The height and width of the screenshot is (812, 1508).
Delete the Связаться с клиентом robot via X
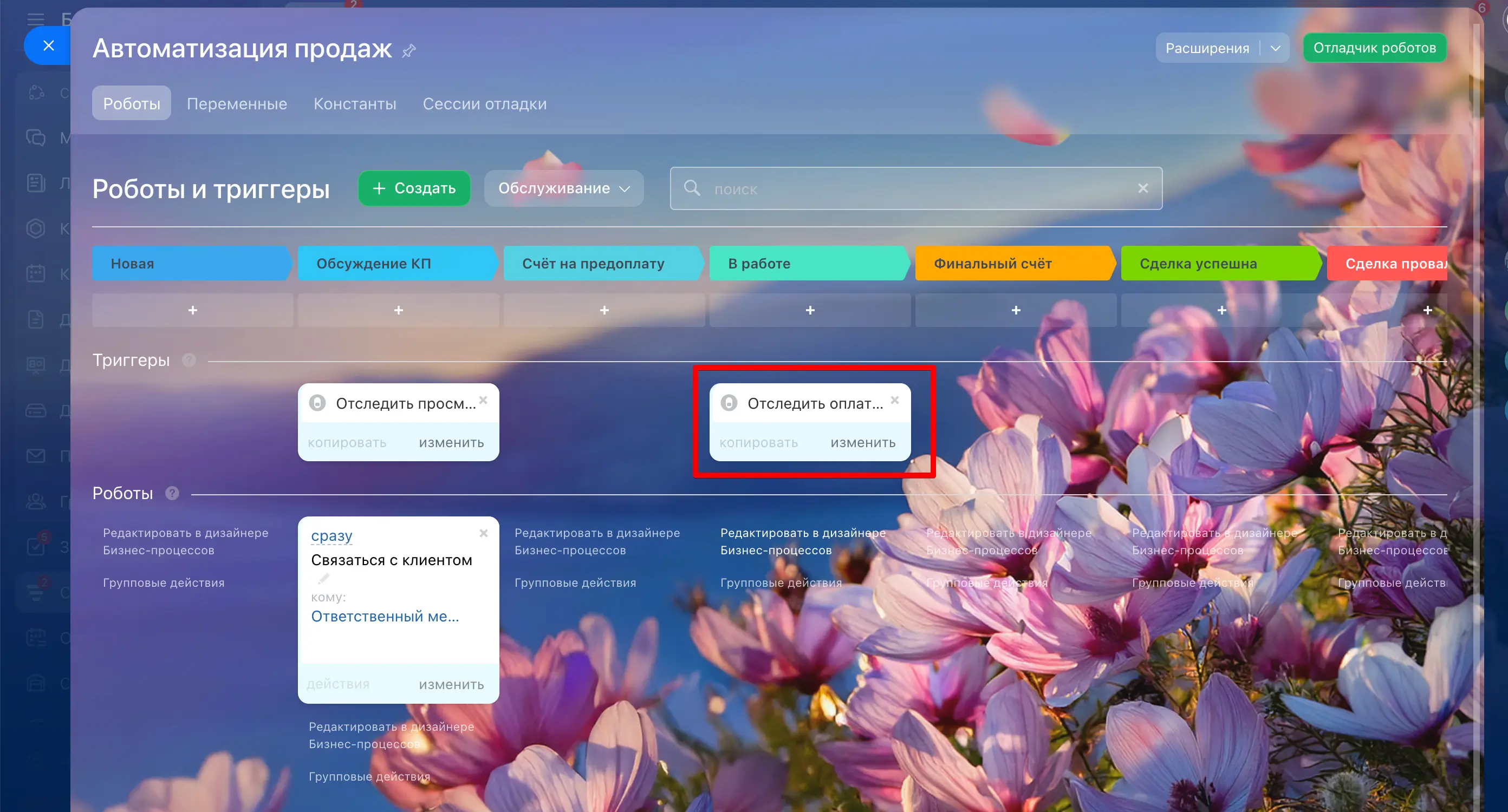pyautogui.click(x=483, y=533)
